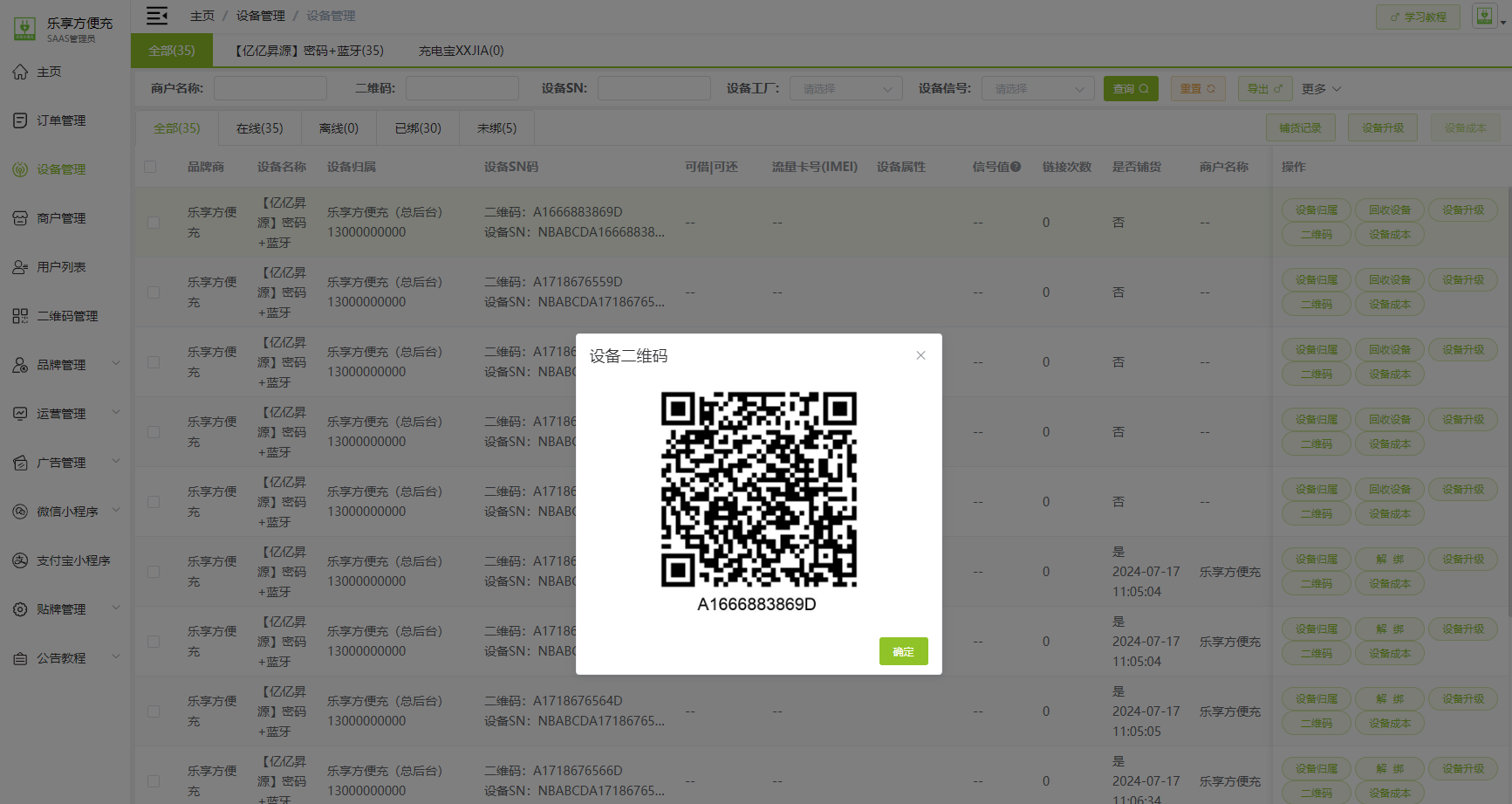Click 支付宝小程序 sidebar icon
Viewport: 1512px width, 804px height.
click(x=20, y=560)
